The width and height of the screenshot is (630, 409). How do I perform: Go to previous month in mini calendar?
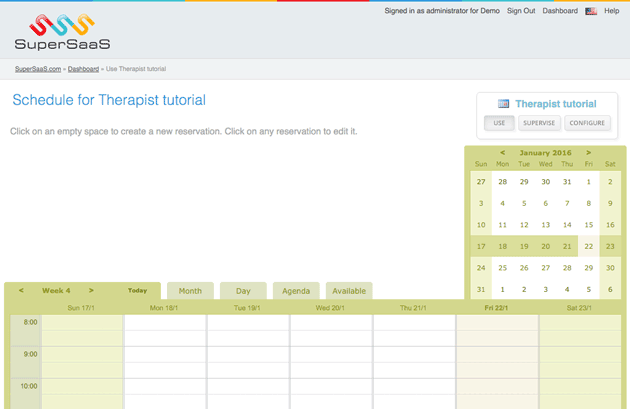click(x=502, y=153)
